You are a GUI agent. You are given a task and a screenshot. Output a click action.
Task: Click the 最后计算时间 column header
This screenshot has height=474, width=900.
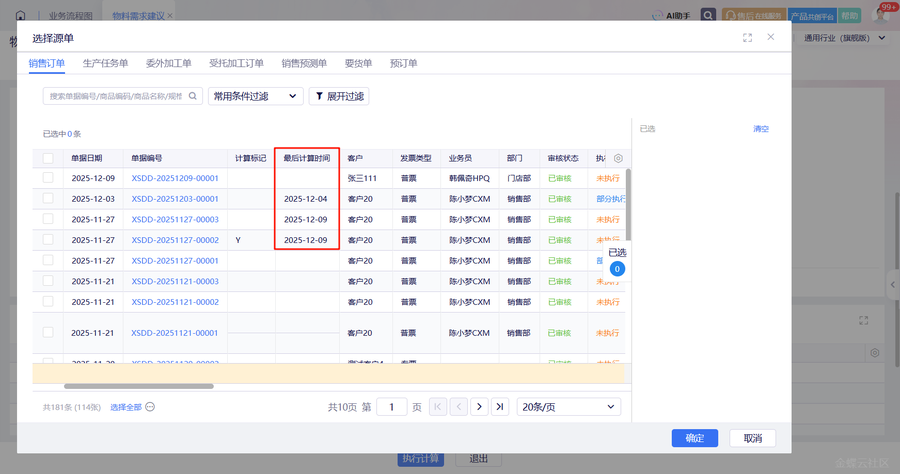(307, 158)
